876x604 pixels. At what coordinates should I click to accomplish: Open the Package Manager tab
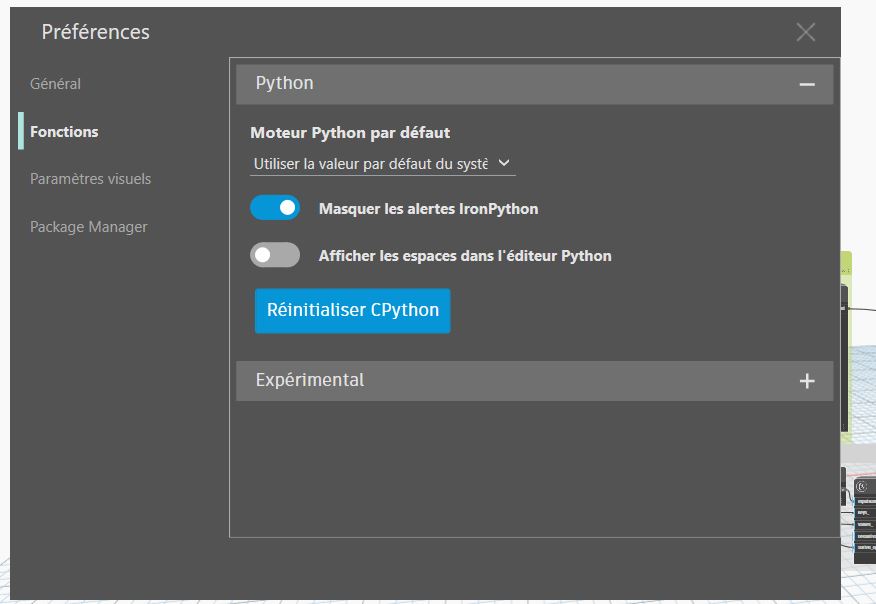coord(88,227)
